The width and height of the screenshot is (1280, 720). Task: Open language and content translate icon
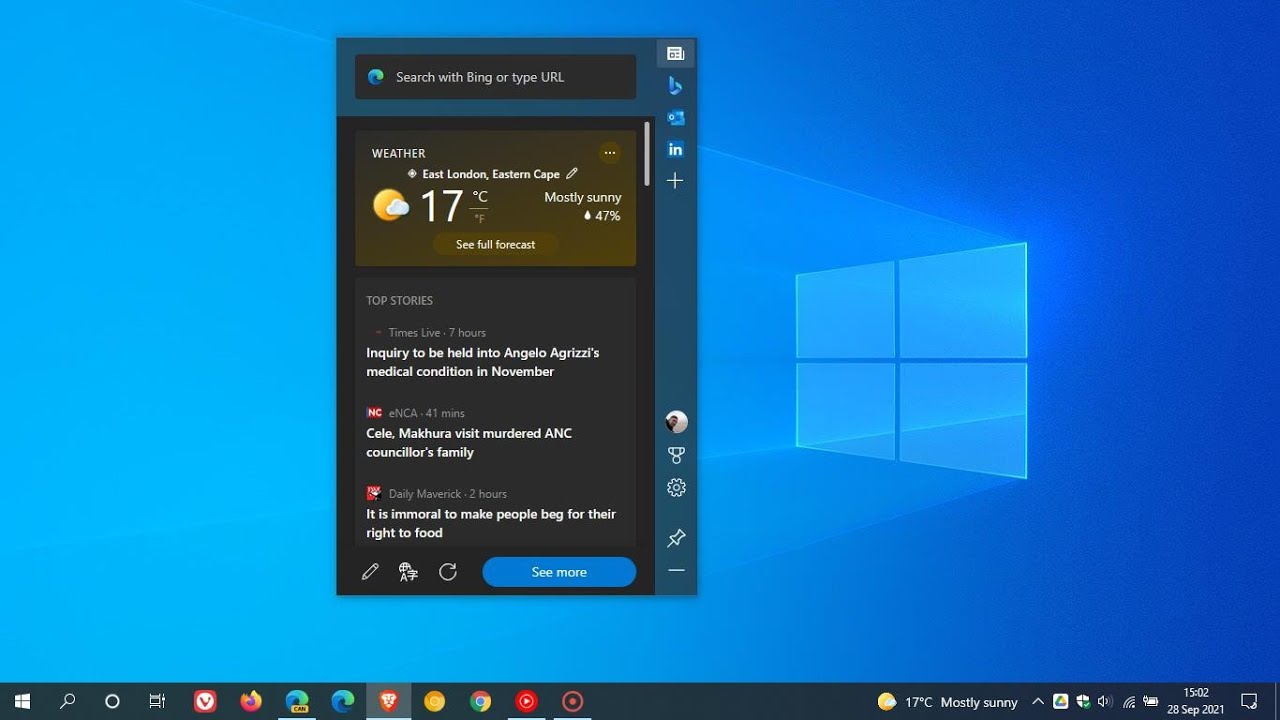(408, 572)
